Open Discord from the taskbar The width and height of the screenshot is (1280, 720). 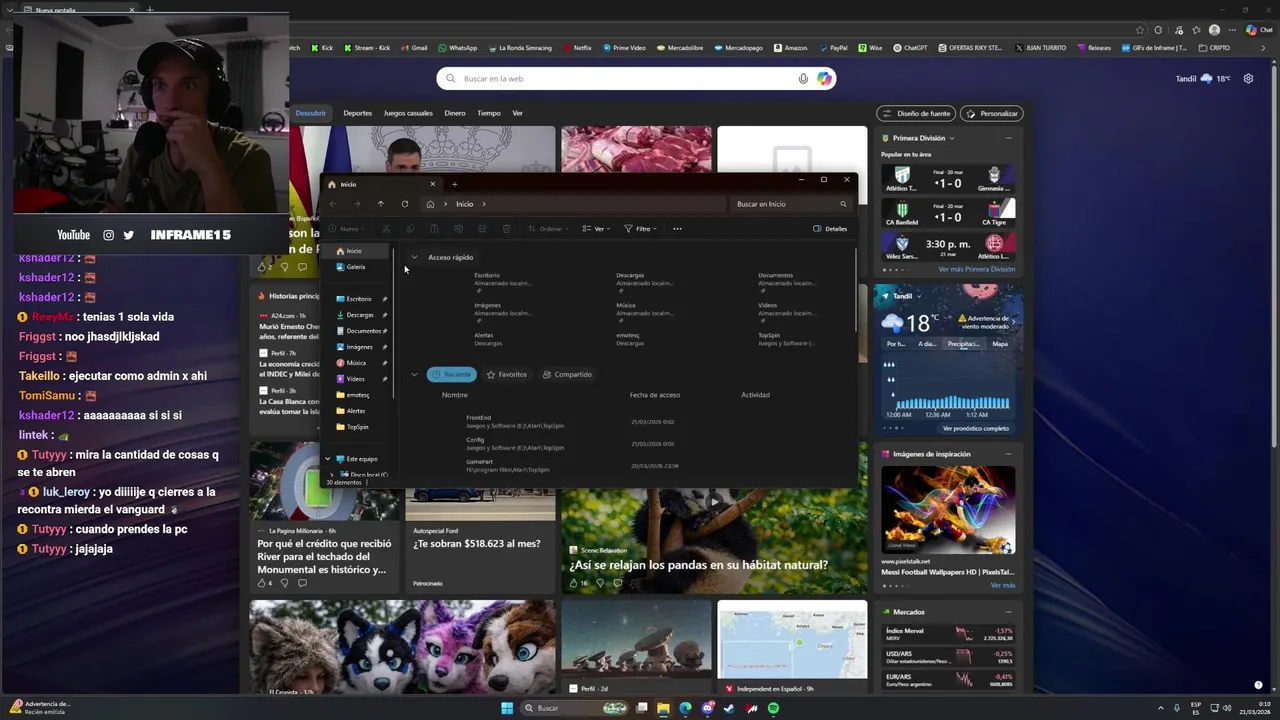pos(707,708)
